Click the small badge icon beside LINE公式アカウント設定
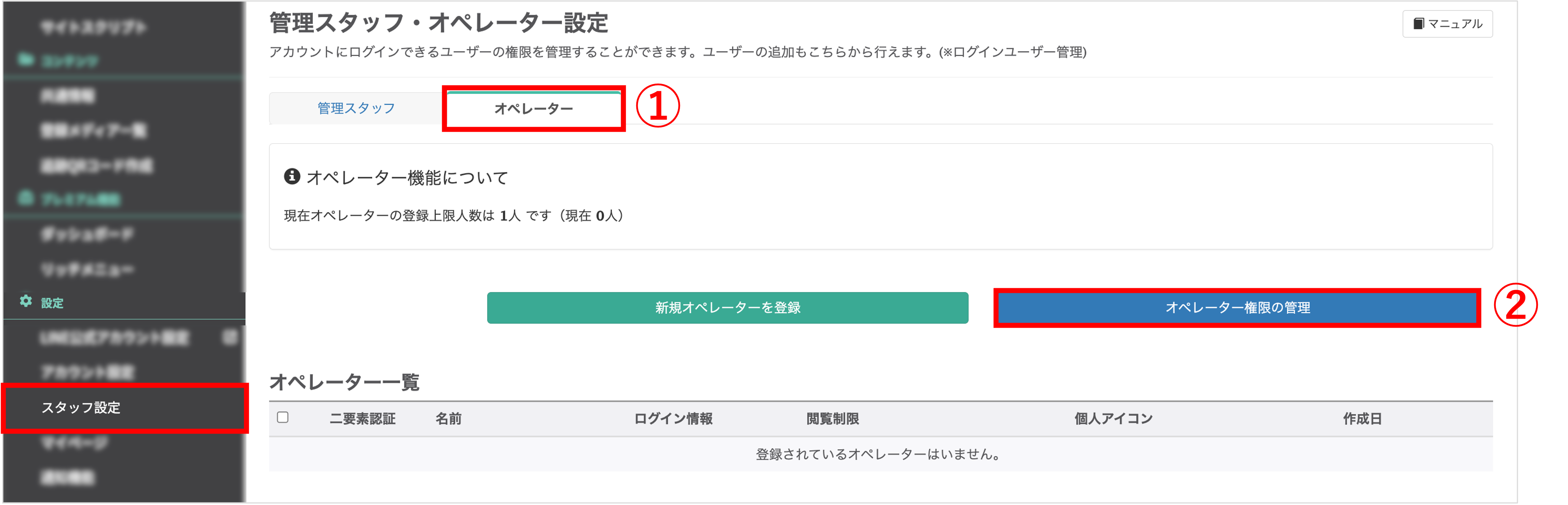 (230, 337)
